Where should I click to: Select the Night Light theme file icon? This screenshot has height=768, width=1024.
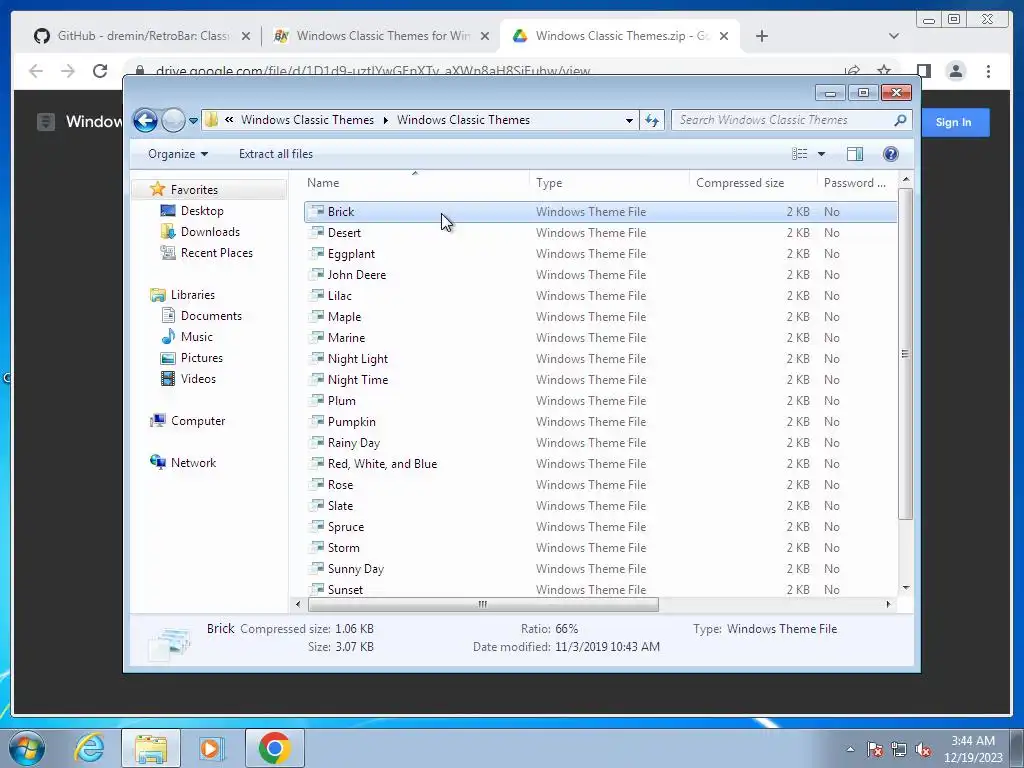pyautogui.click(x=317, y=359)
